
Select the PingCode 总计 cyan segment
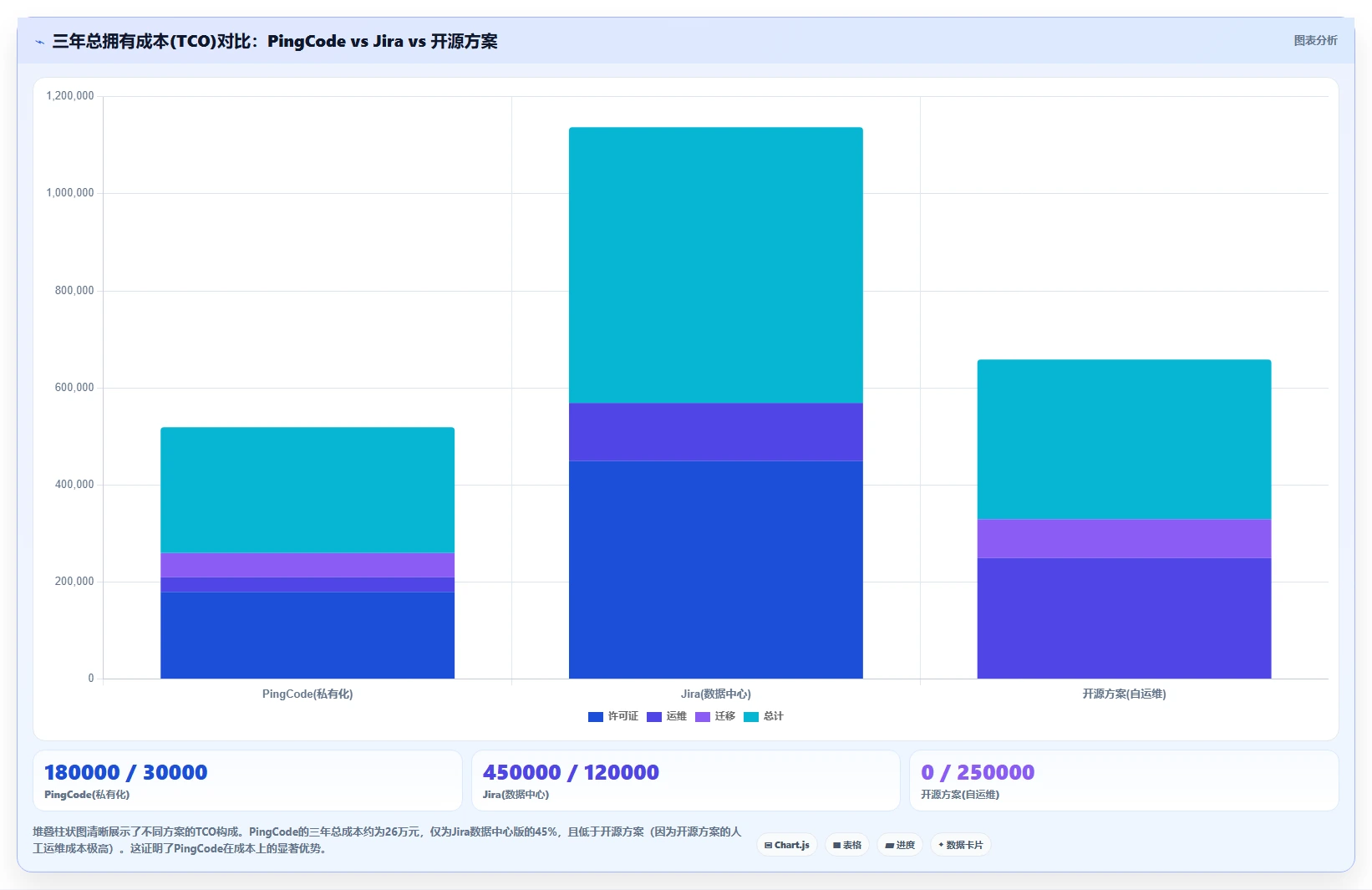pyautogui.click(x=307, y=490)
